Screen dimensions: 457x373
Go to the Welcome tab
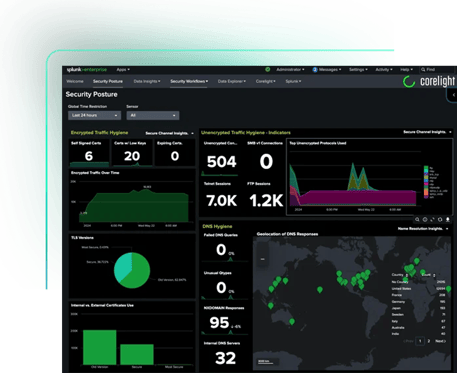pyautogui.click(x=75, y=81)
